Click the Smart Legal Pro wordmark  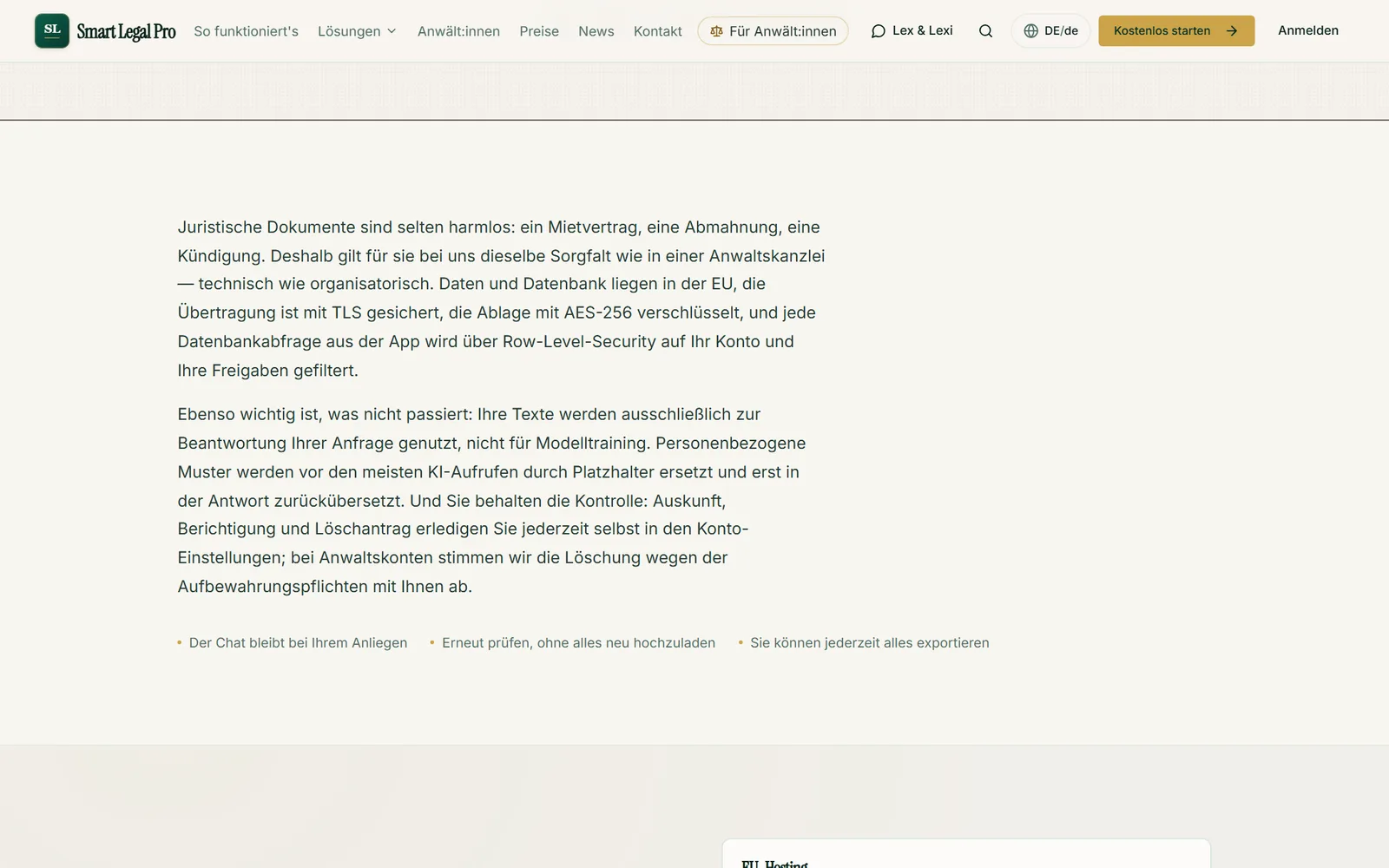click(127, 31)
